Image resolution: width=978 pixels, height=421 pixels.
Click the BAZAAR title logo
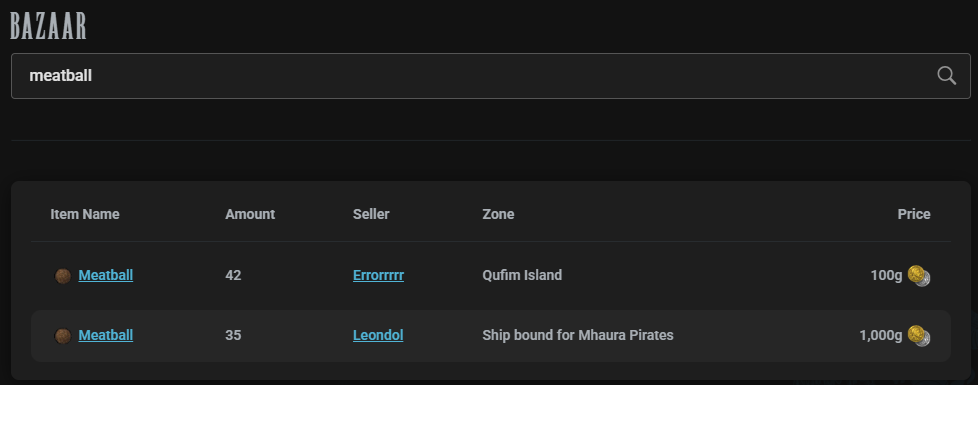[x=49, y=25]
